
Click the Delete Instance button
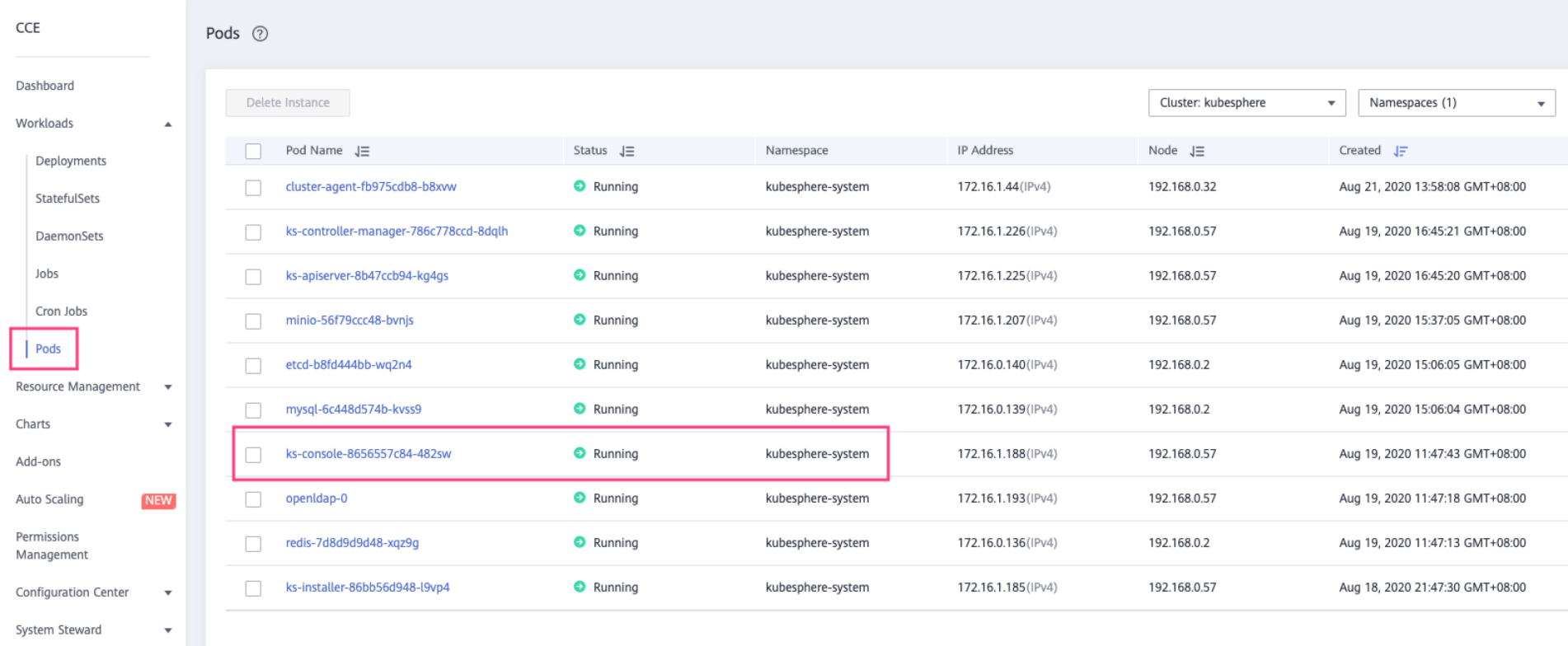[288, 103]
